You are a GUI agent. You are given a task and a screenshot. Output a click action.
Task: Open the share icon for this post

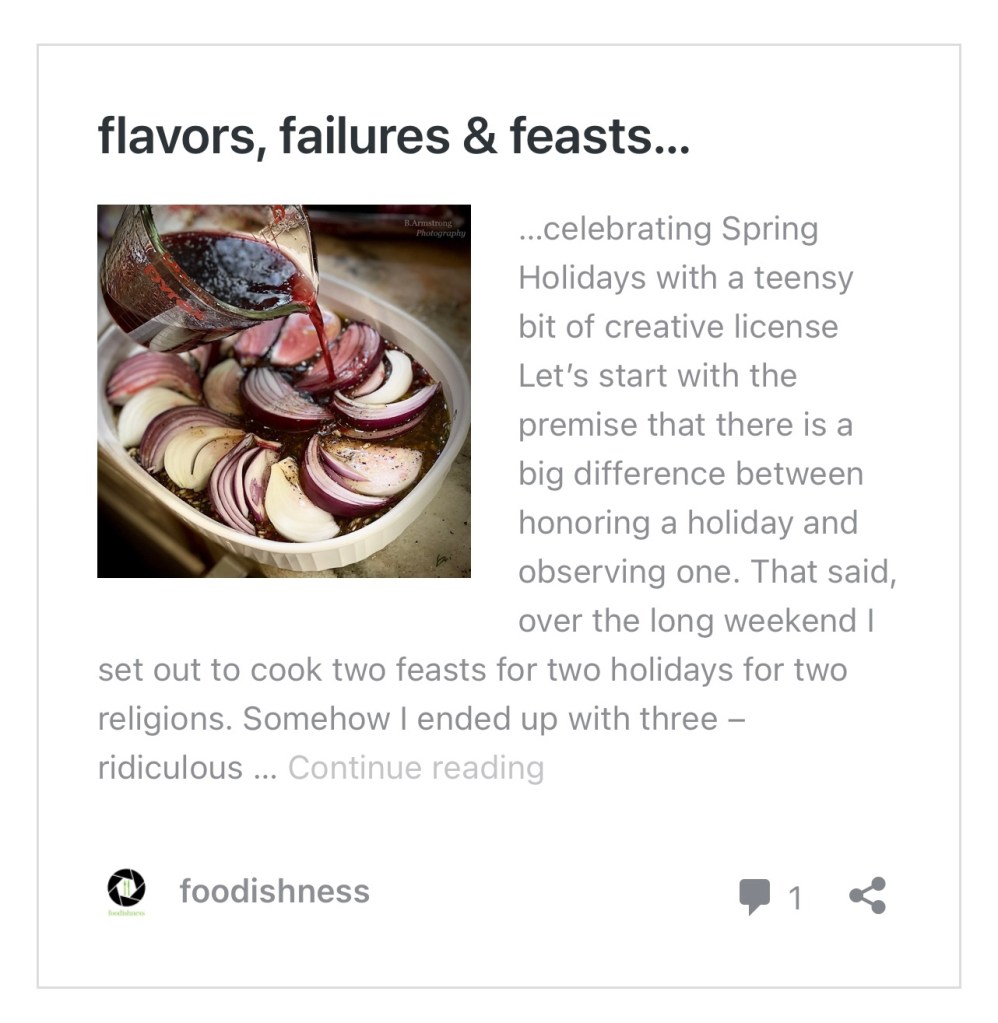[867, 895]
